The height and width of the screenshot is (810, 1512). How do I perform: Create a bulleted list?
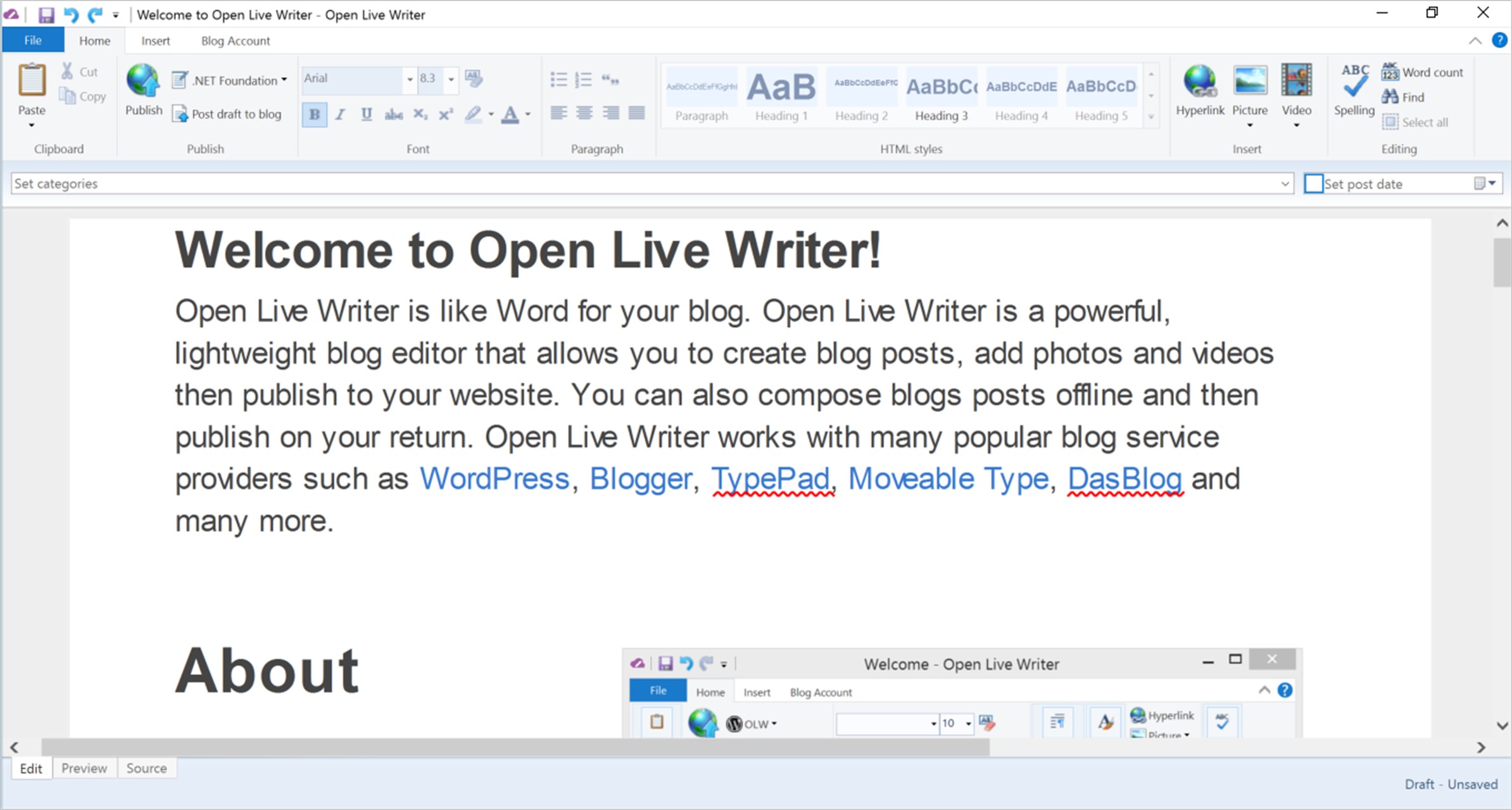(558, 79)
